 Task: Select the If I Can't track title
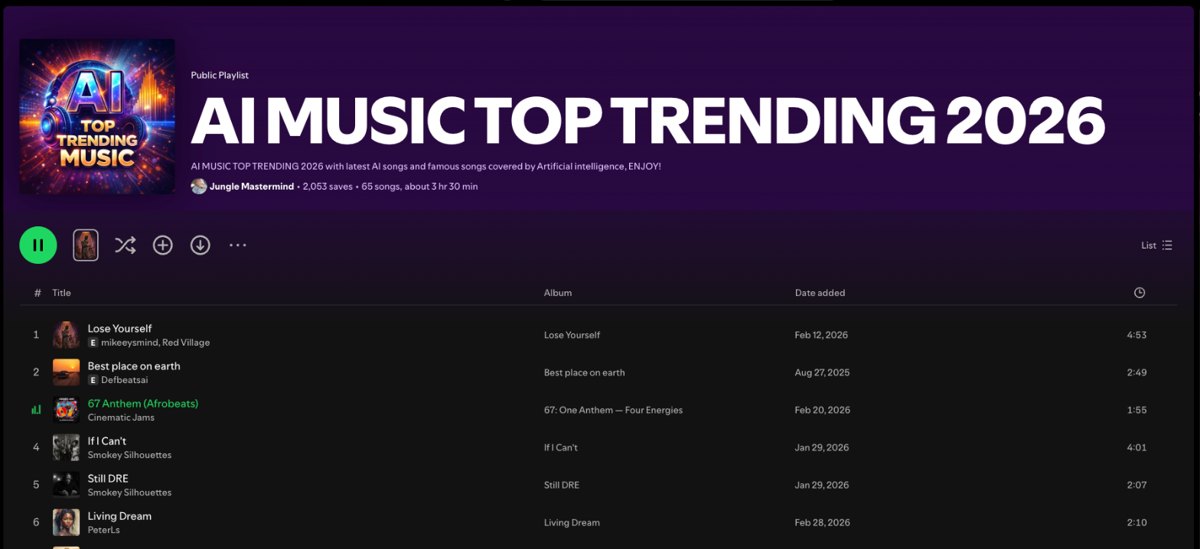click(x=107, y=441)
